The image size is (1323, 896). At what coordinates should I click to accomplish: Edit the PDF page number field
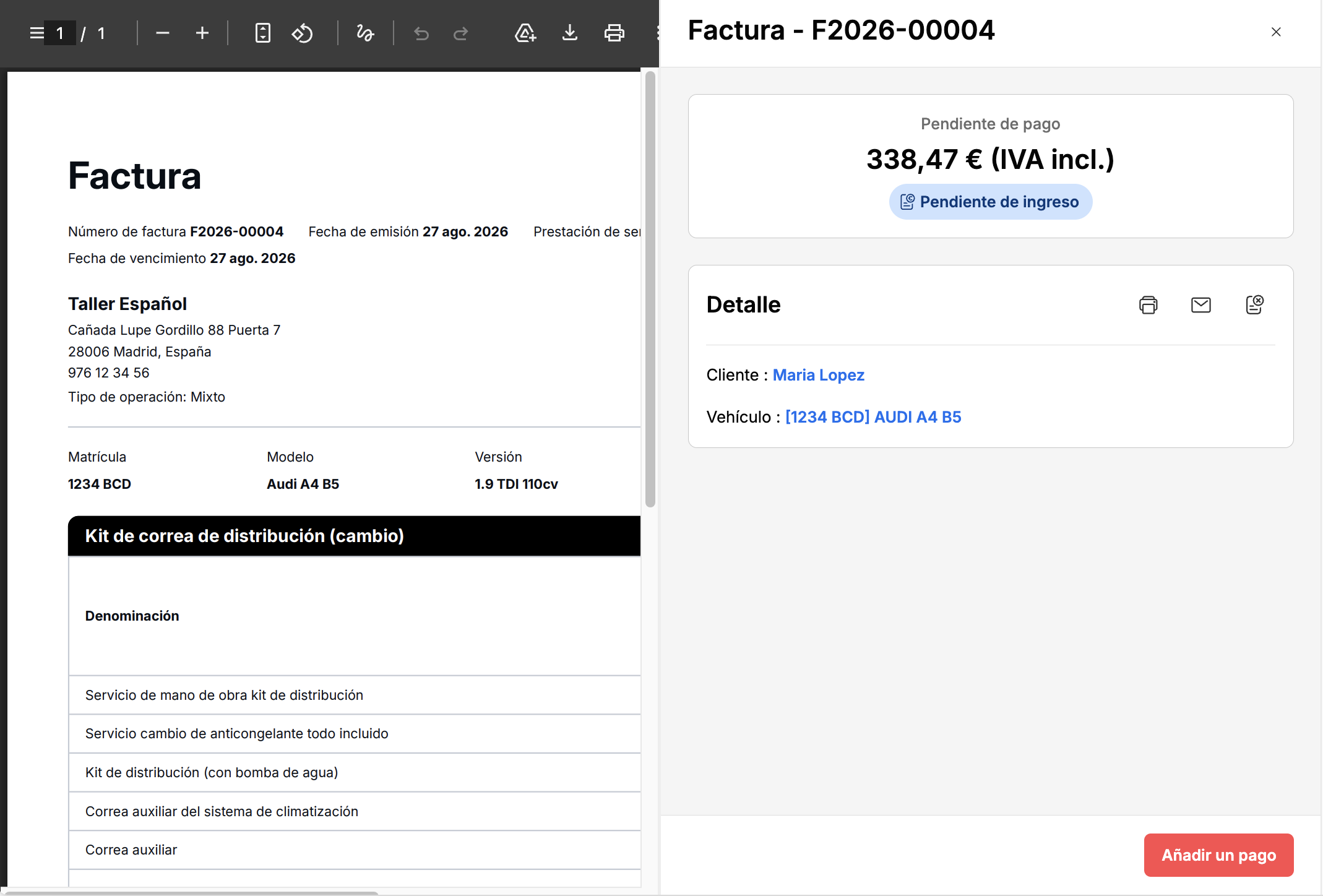(x=61, y=33)
